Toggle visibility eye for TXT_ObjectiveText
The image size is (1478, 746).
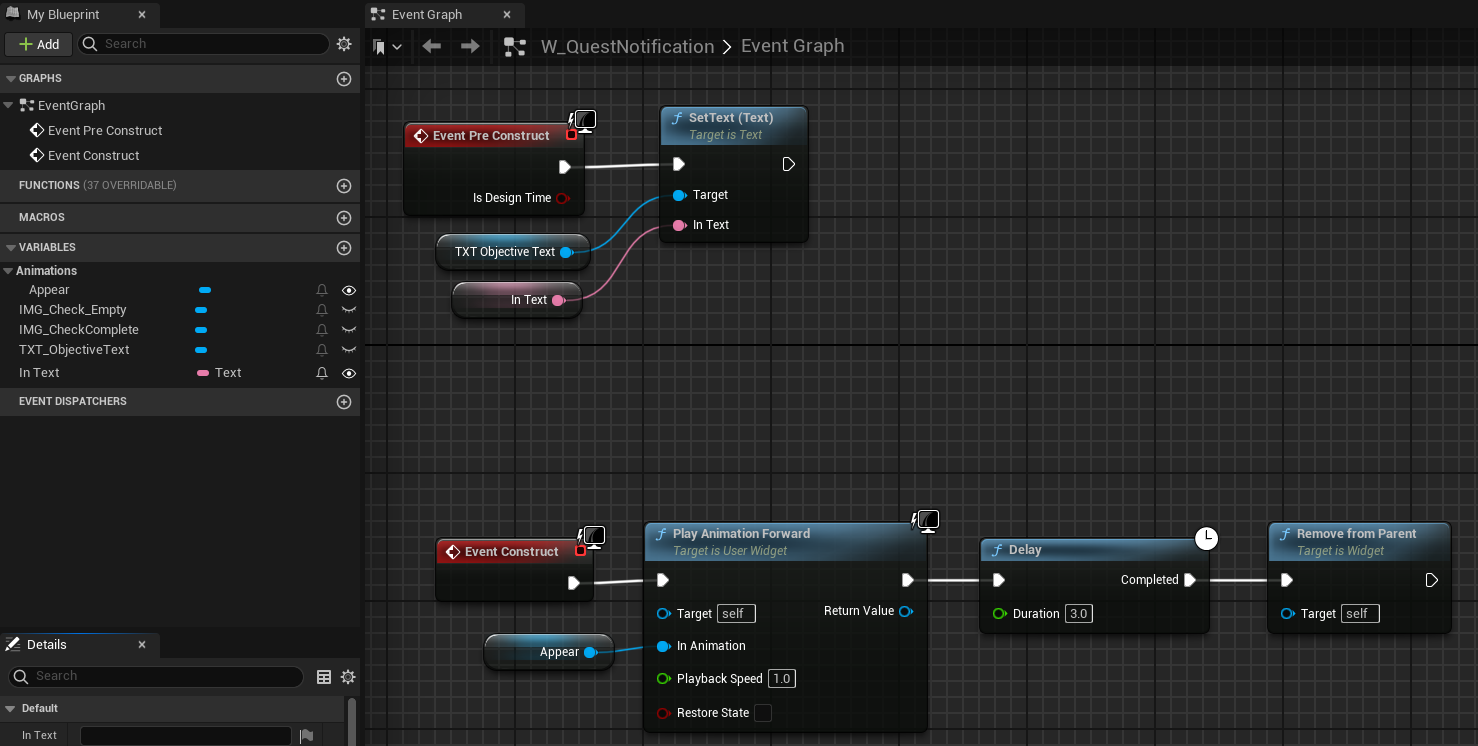pos(349,350)
